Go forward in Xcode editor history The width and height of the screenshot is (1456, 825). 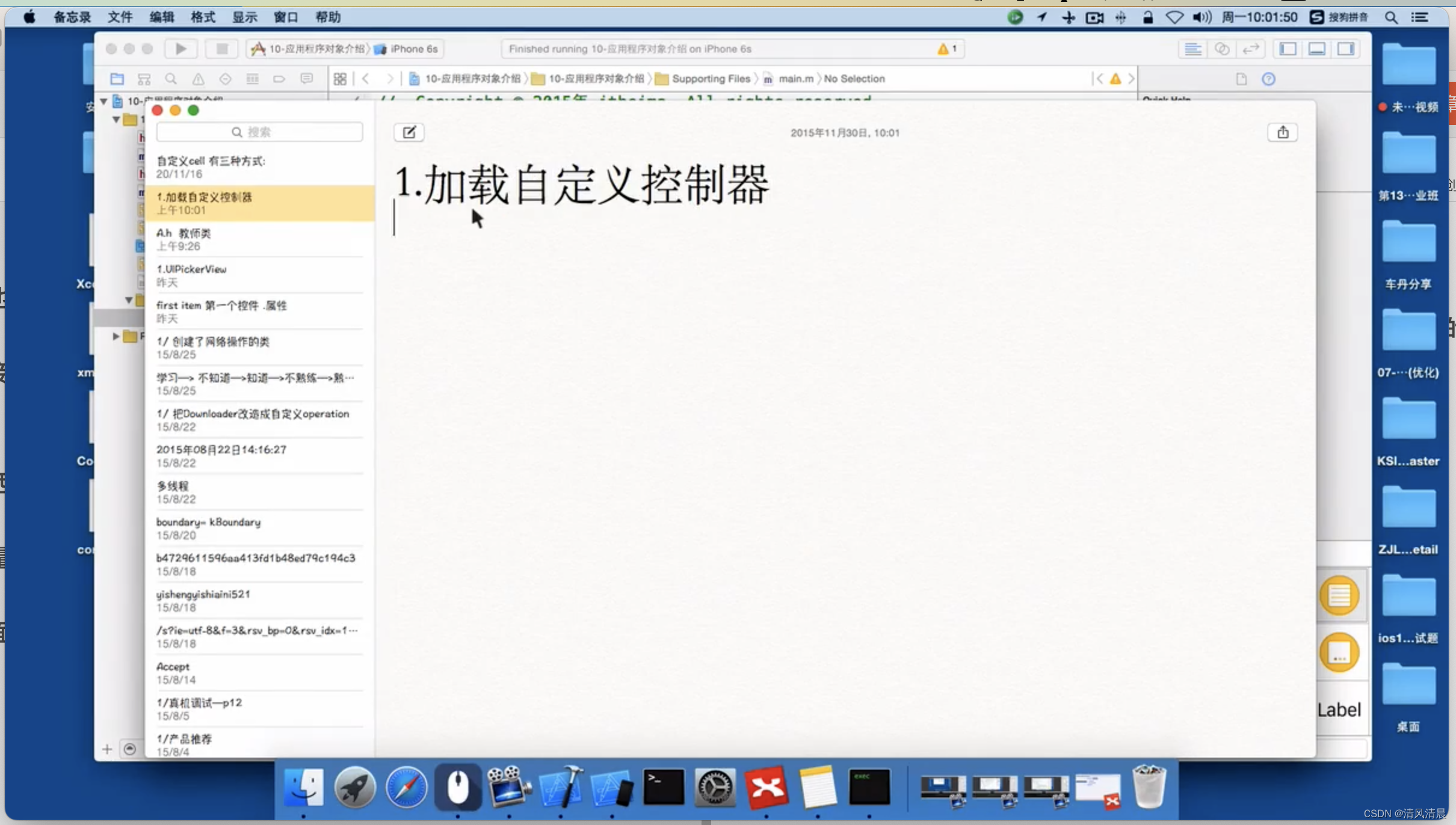pos(390,79)
